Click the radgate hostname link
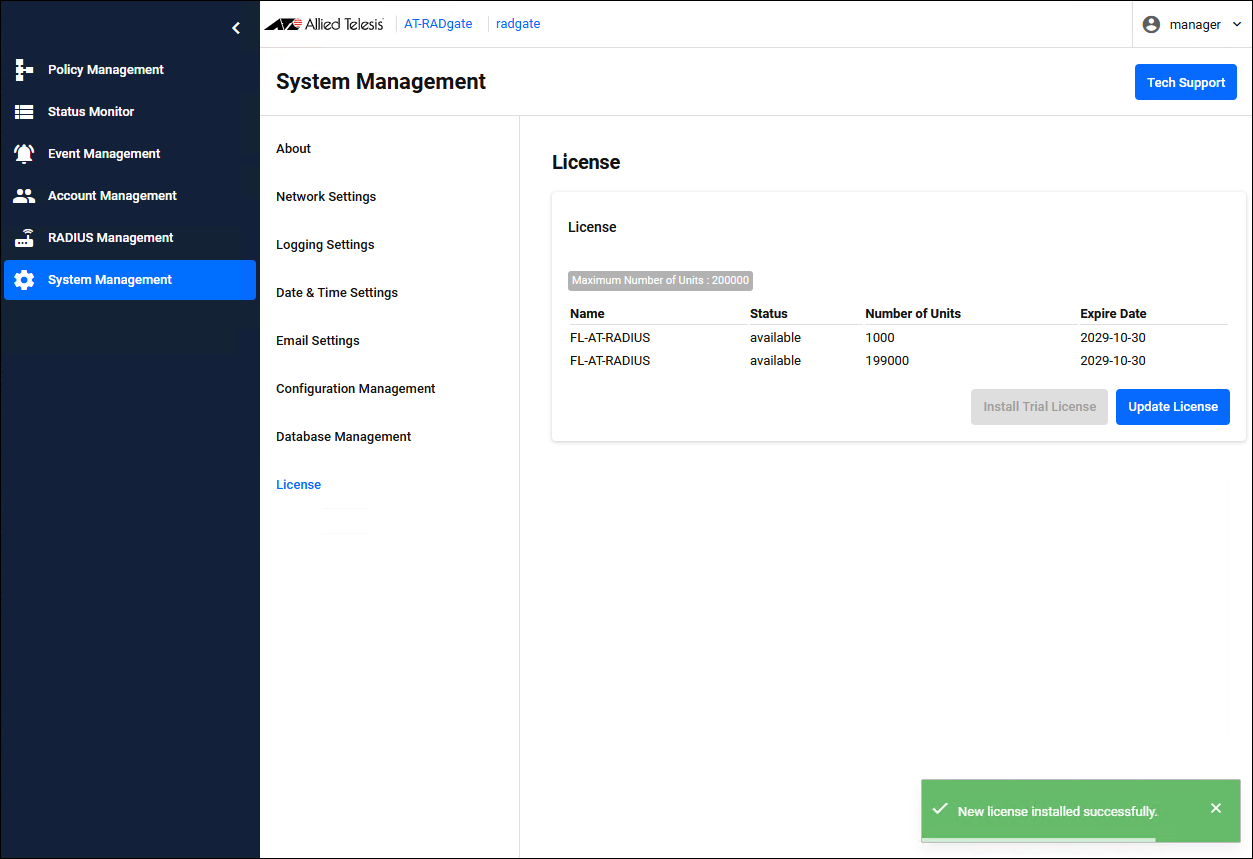The image size is (1253, 859). click(518, 24)
